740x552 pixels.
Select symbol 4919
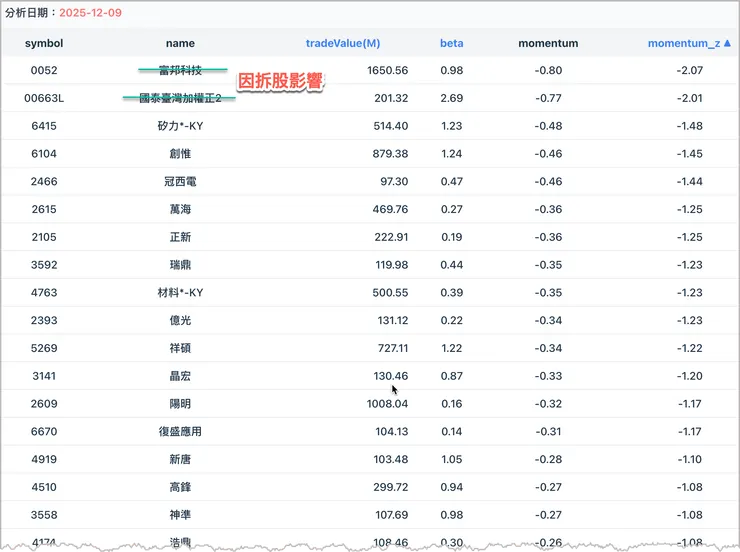(x=44, y=460)
